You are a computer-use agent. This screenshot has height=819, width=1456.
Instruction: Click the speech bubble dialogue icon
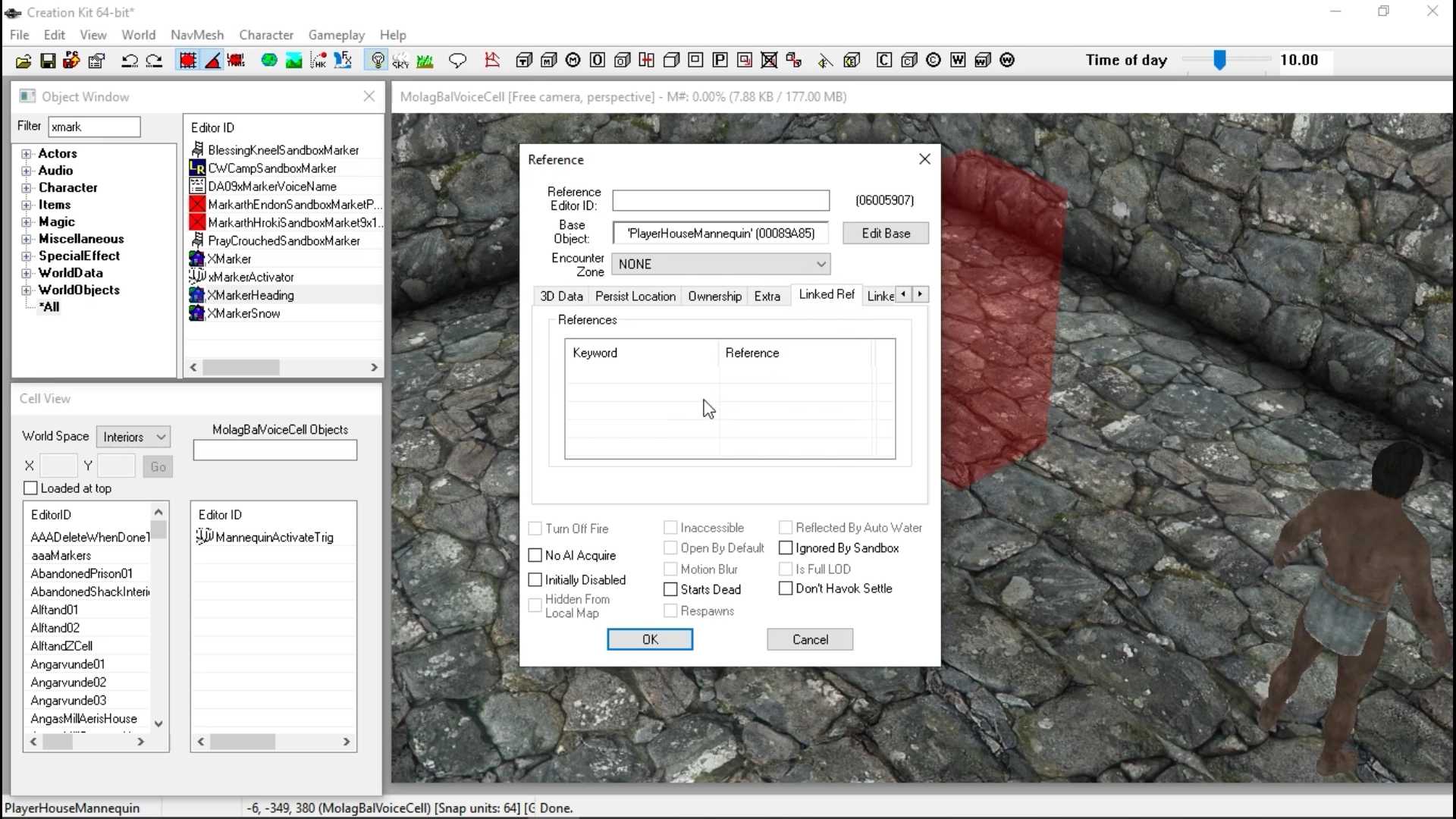tap(457, 61)
